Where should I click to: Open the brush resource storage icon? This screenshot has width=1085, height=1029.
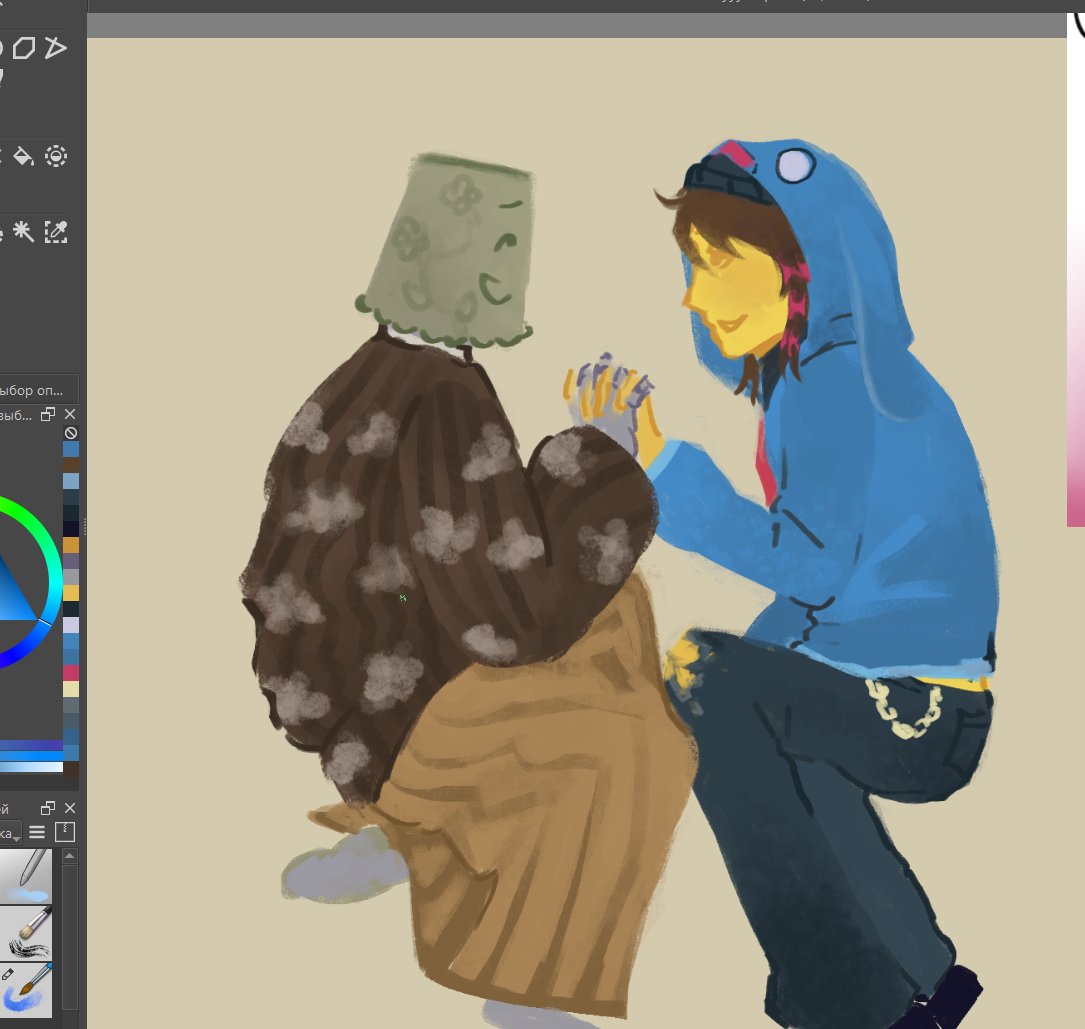(64, 832)
